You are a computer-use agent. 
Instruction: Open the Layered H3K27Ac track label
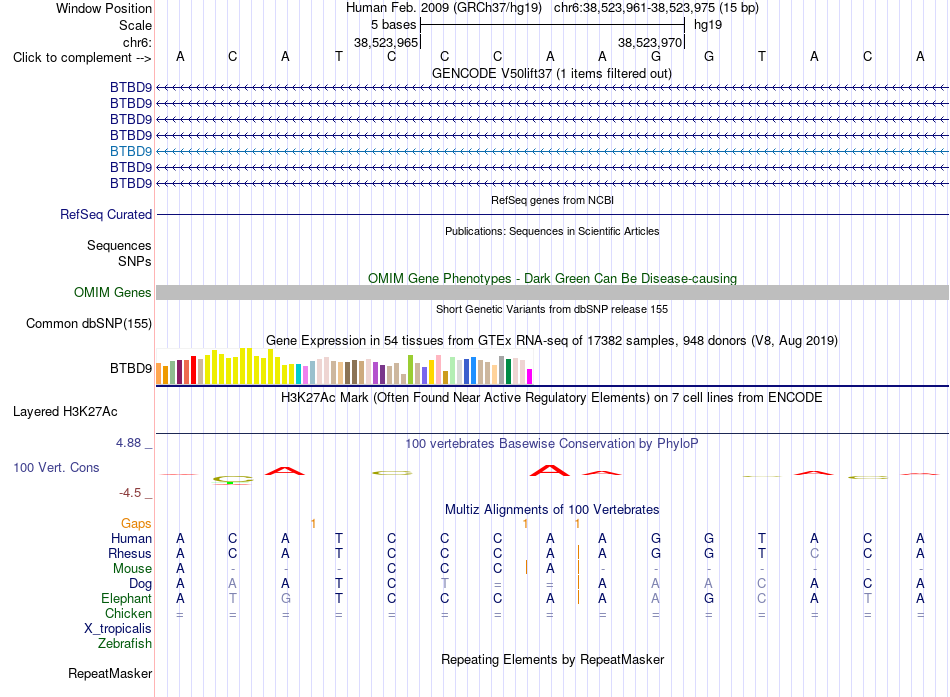(x=65, y=412)
